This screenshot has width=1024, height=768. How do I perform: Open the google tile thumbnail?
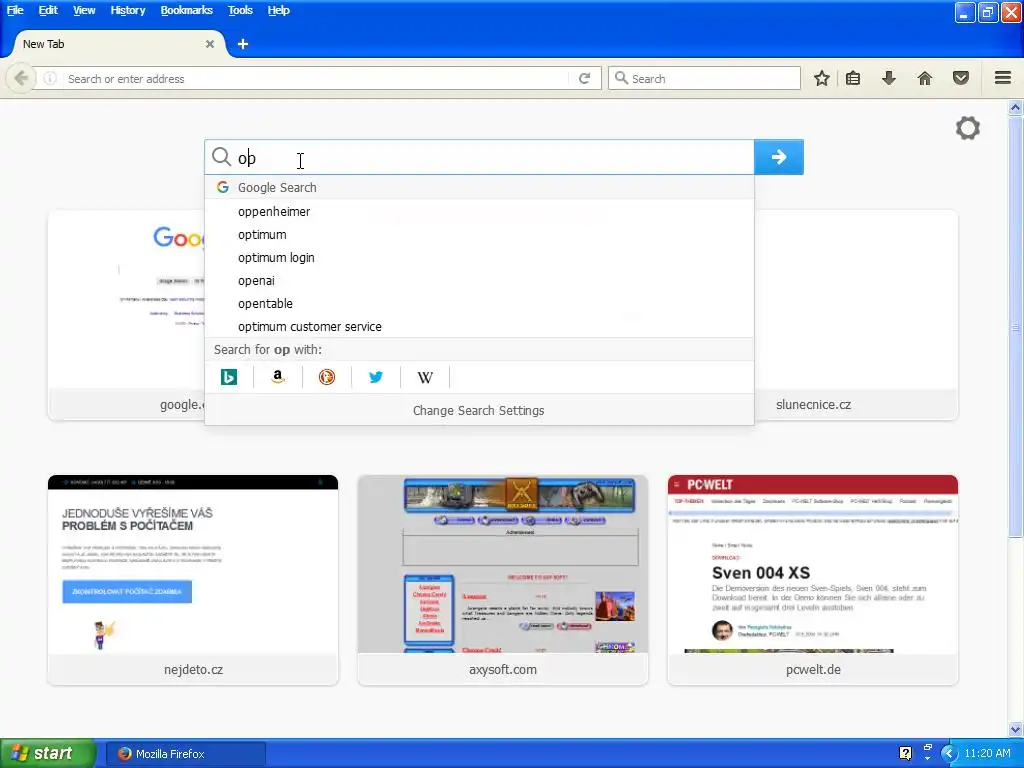point(126,315)
